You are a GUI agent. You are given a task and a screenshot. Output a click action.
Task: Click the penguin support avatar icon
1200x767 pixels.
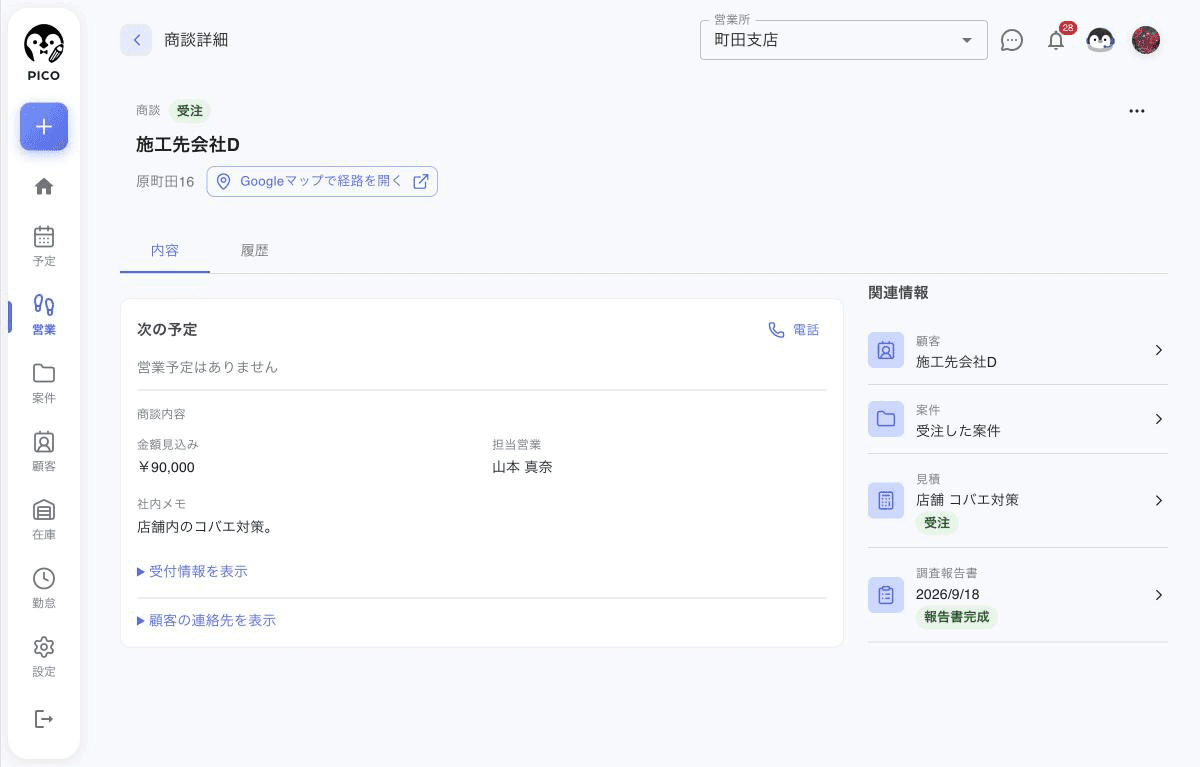pos(1100,40)
